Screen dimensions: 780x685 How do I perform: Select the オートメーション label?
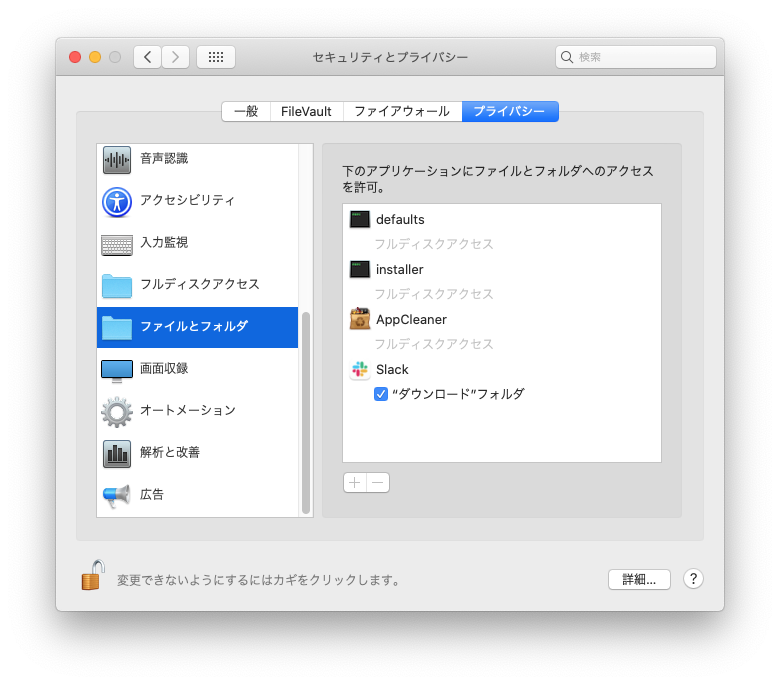(188, 410)
